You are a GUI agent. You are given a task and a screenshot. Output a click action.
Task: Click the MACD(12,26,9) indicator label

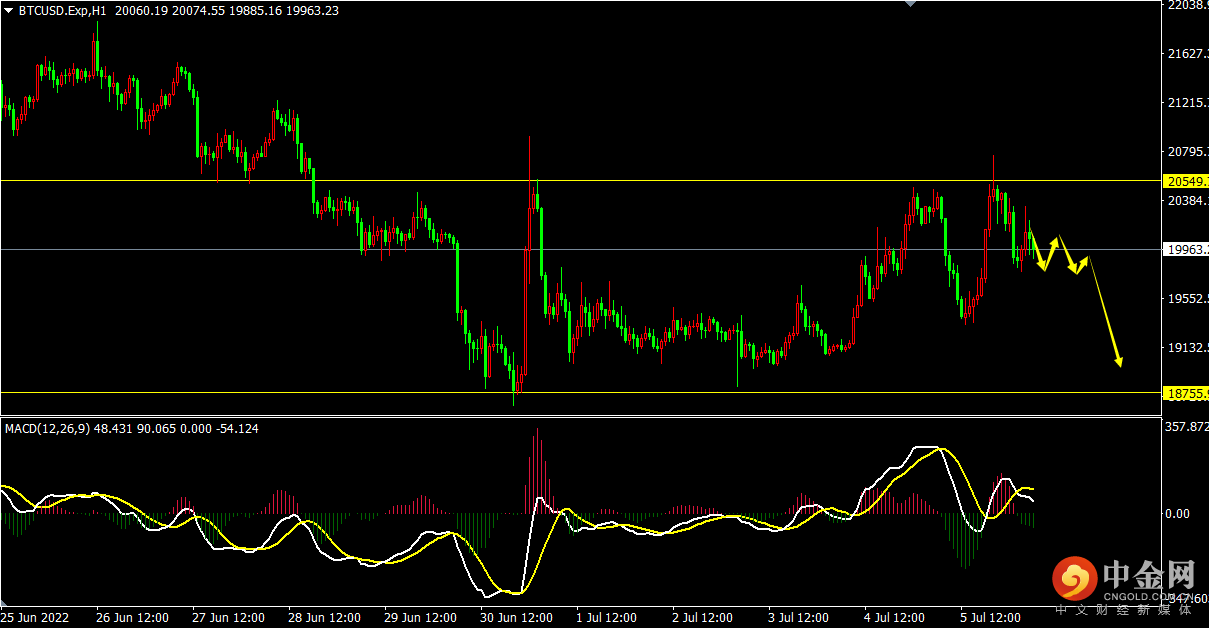point(48,428)
